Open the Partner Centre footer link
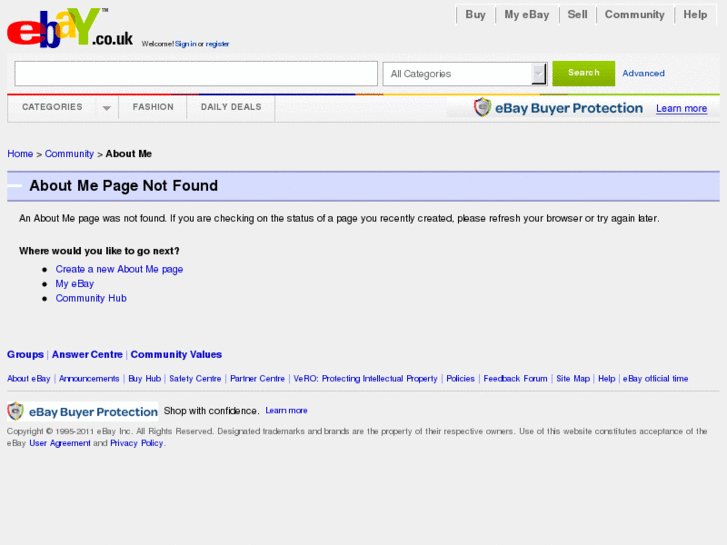Screen dimensions: 727x545 pos(257,378)
